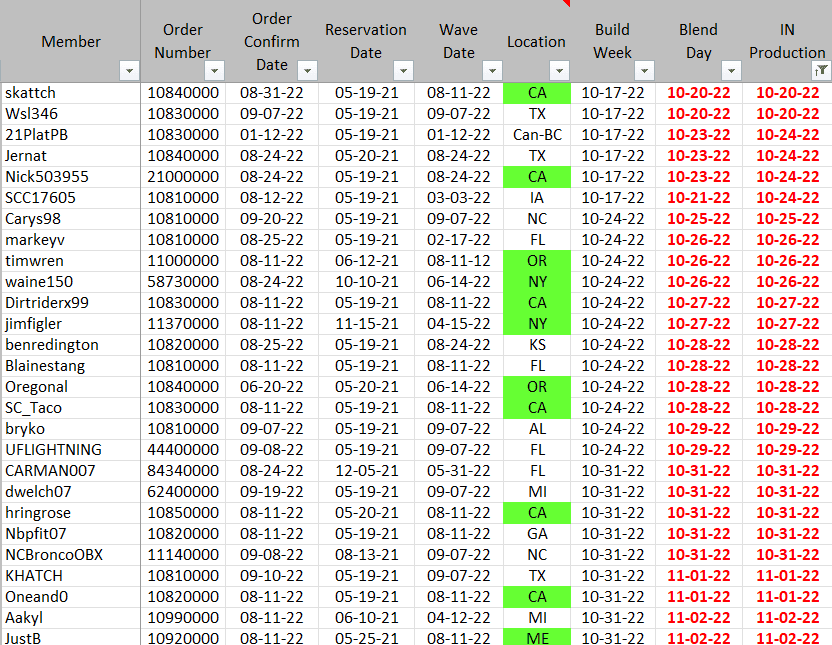The height and width of the screenshot is (645, 832).
Task: Select the NCBroncoOBX member cell
Action: tap(70, 555)
